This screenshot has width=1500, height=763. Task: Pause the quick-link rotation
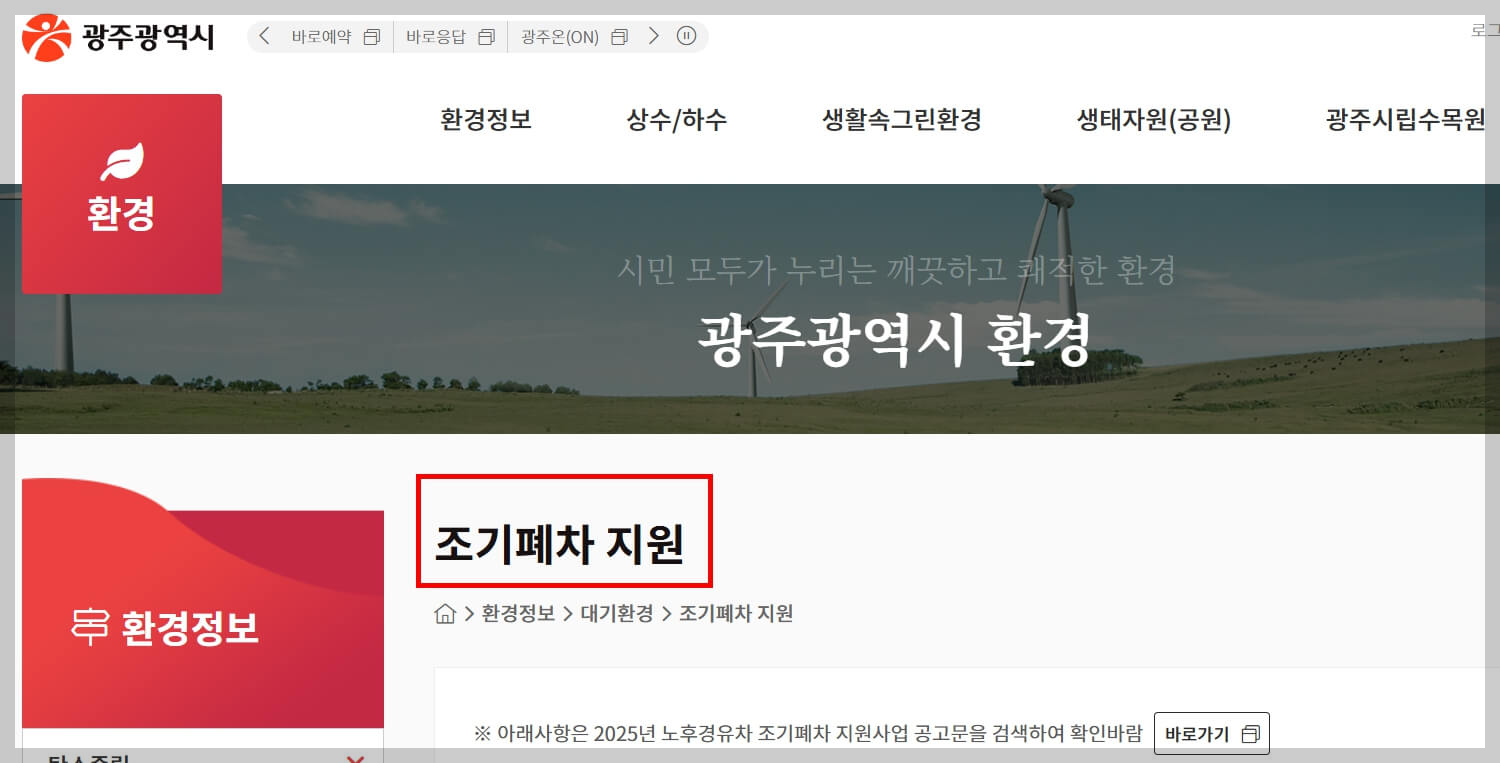pyautogui.click(x=686, y=37)
